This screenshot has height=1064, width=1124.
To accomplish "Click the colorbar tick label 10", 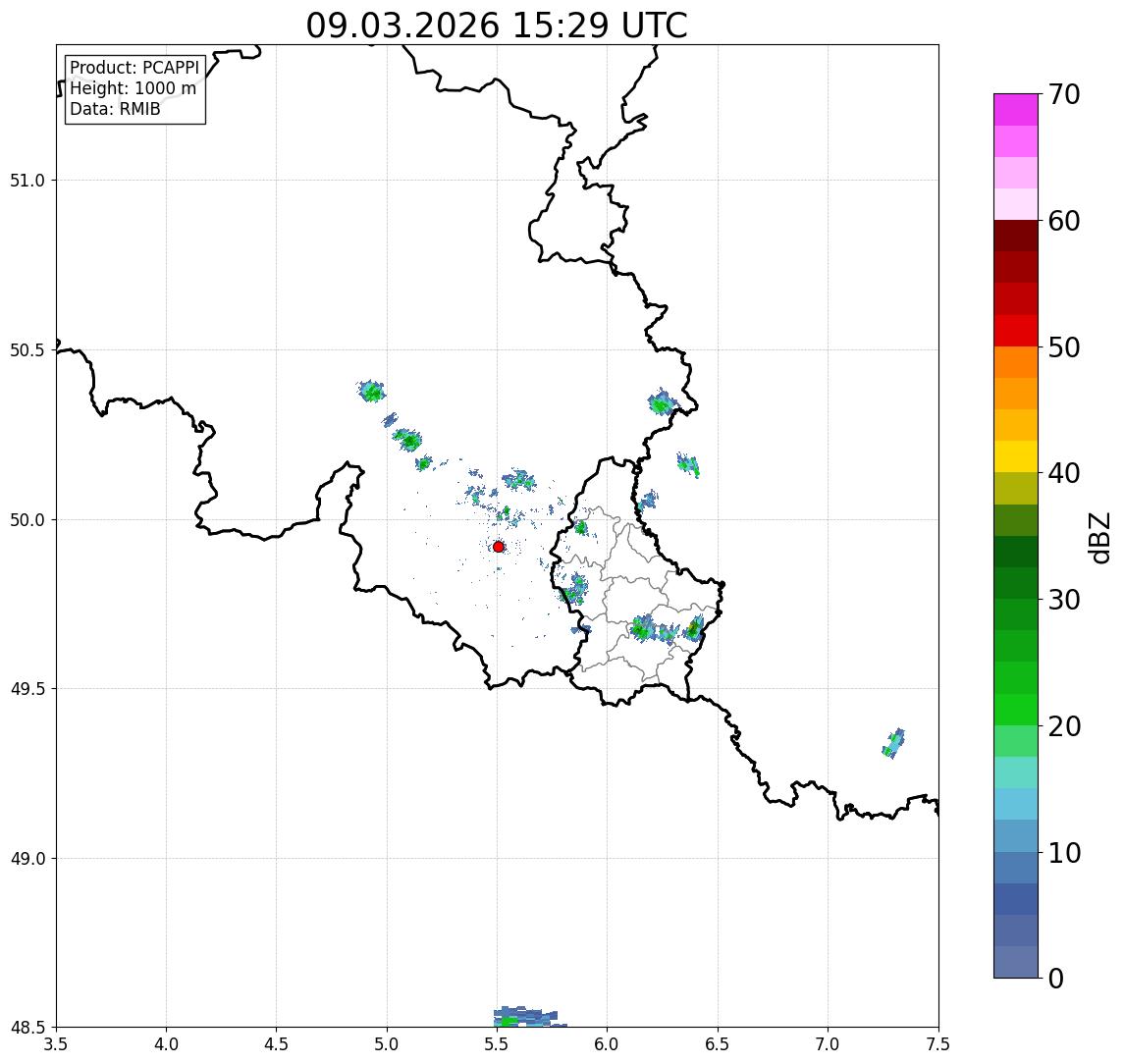I will (x=1064, y=853).
